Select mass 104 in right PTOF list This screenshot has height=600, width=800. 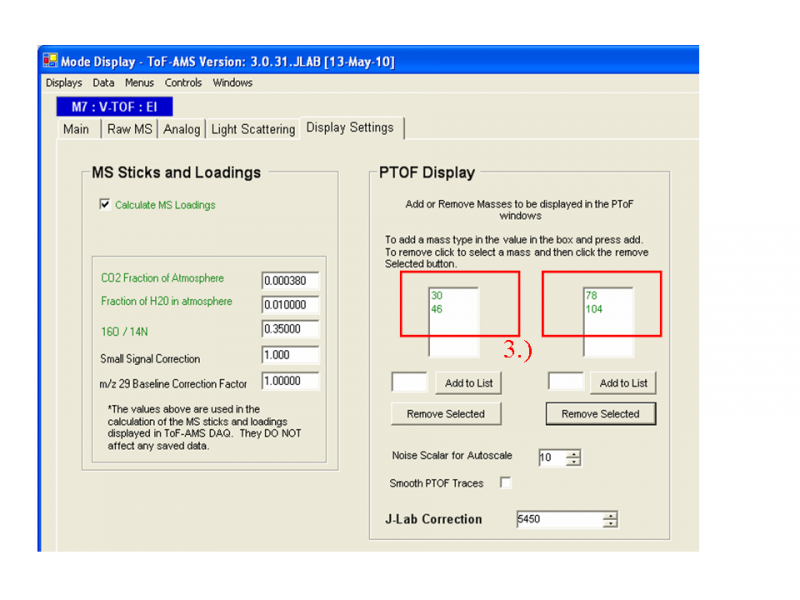coord(594,310)
